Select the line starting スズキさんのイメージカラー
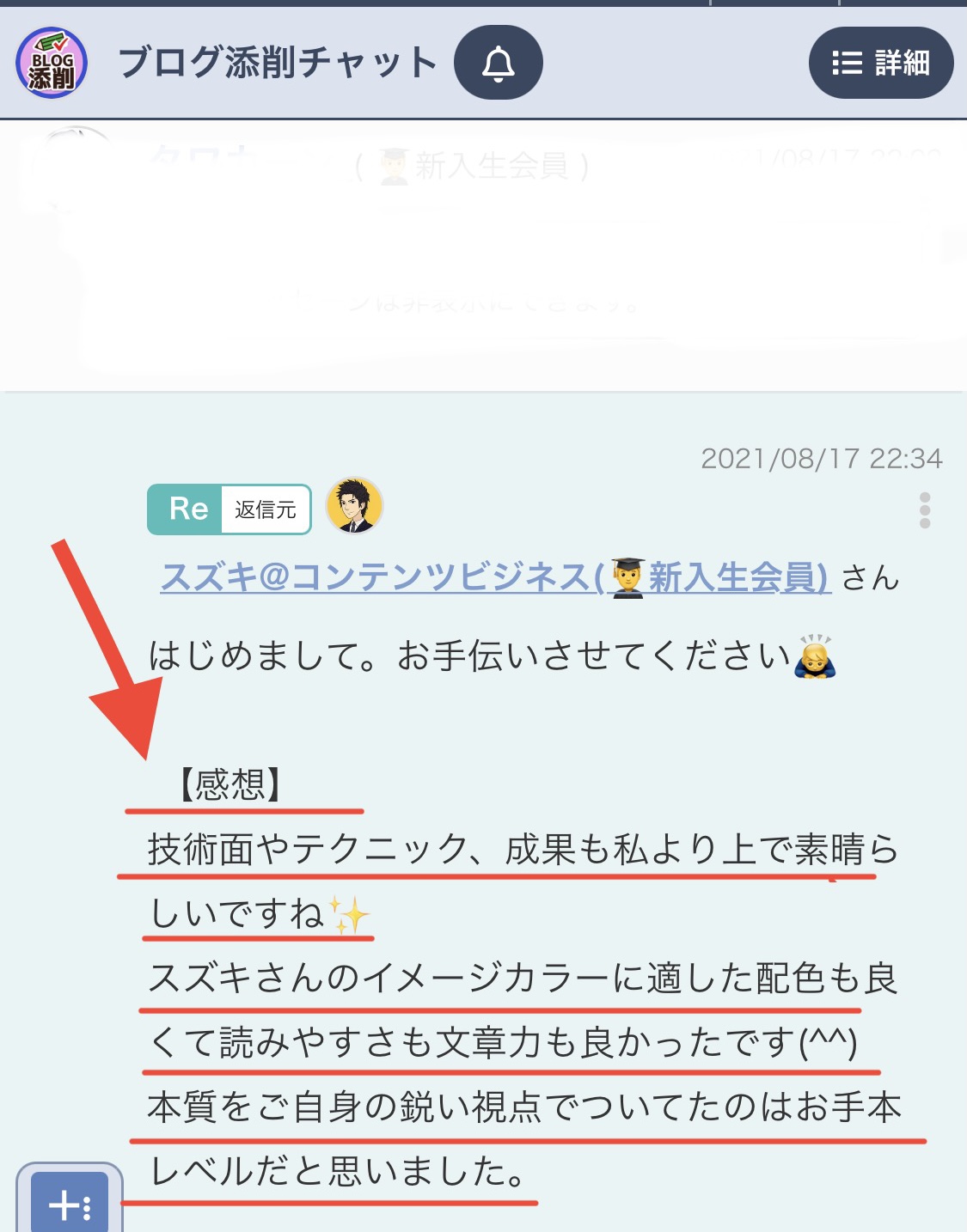The image size is (967, 1232). (523, 978)
